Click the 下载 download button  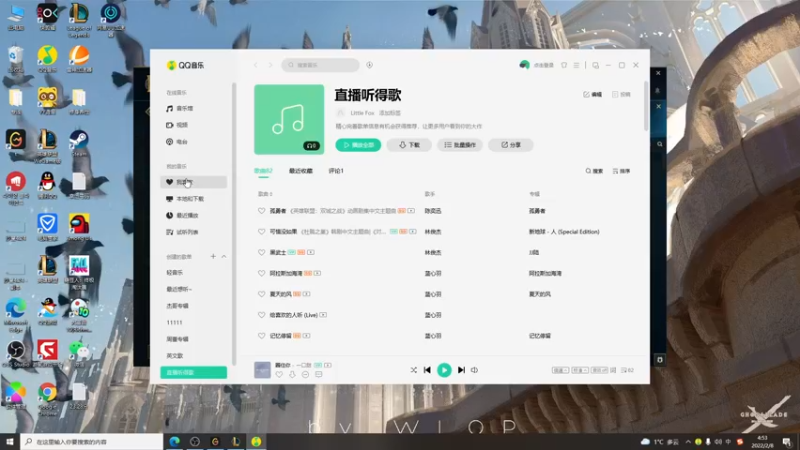click(409, 145)
